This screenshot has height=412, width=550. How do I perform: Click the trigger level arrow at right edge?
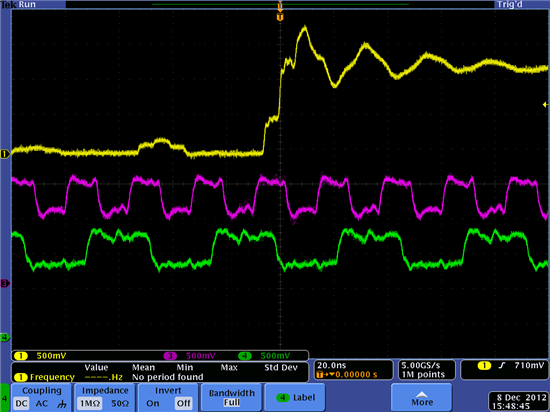(x=545, y=104)
